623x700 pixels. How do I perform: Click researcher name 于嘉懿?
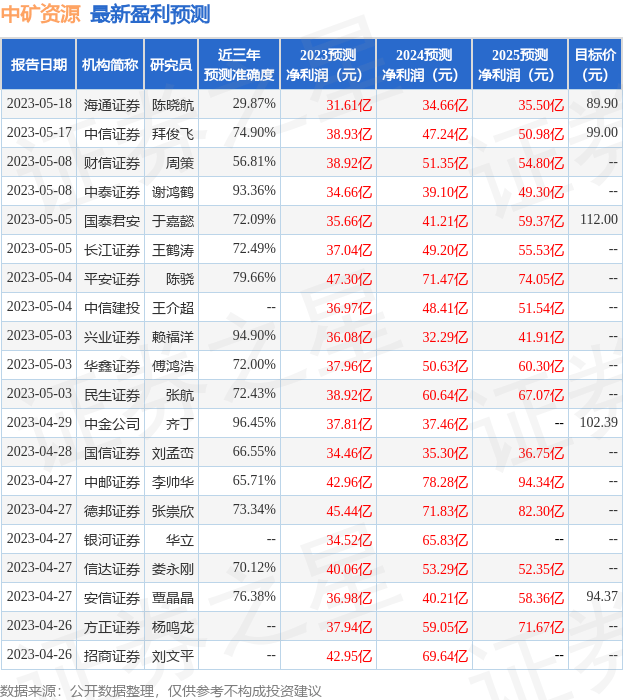tap(173, 221)
